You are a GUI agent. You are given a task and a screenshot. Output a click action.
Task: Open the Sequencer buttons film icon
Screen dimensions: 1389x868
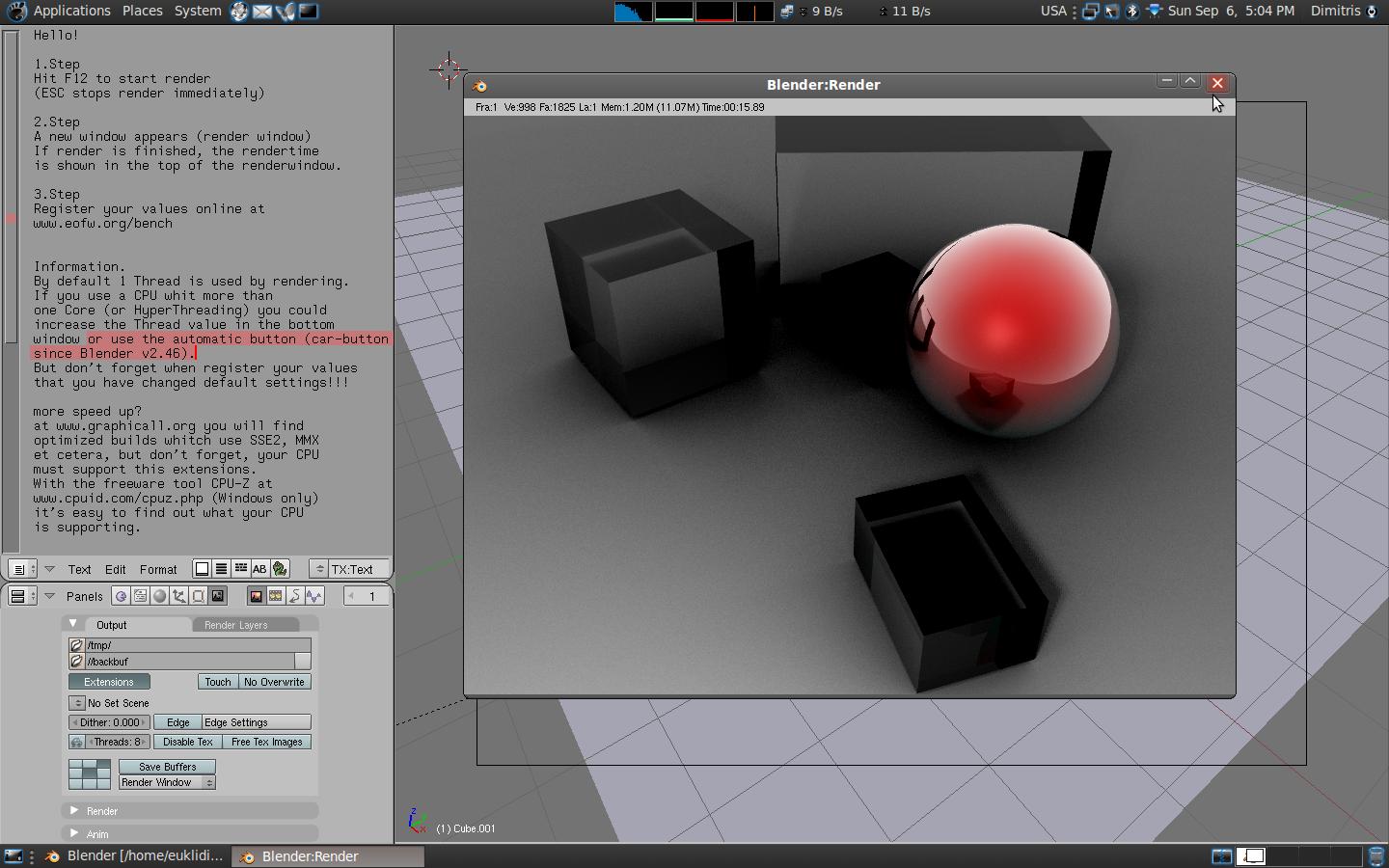click(x=275, y=596)
